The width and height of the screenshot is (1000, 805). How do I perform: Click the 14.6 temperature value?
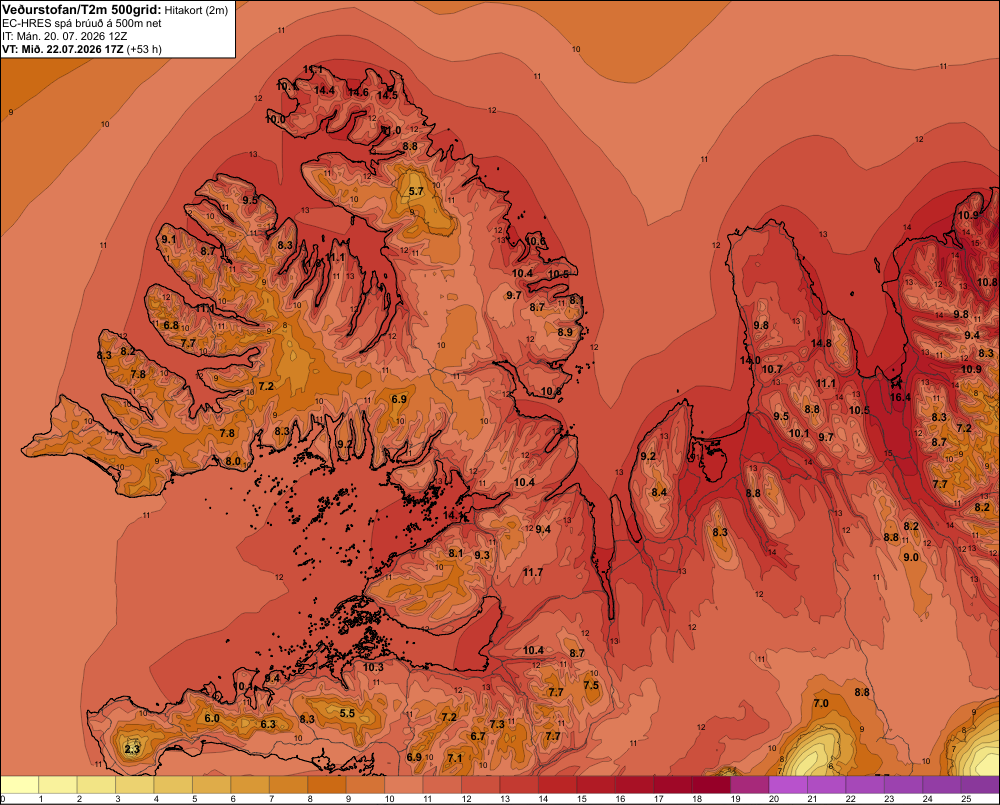pyautogui.click(x=358, y=92)
